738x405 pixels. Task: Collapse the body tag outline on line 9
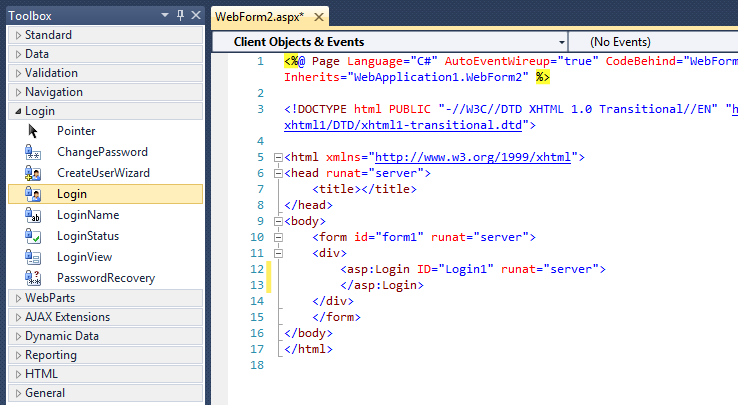point(278,222)
